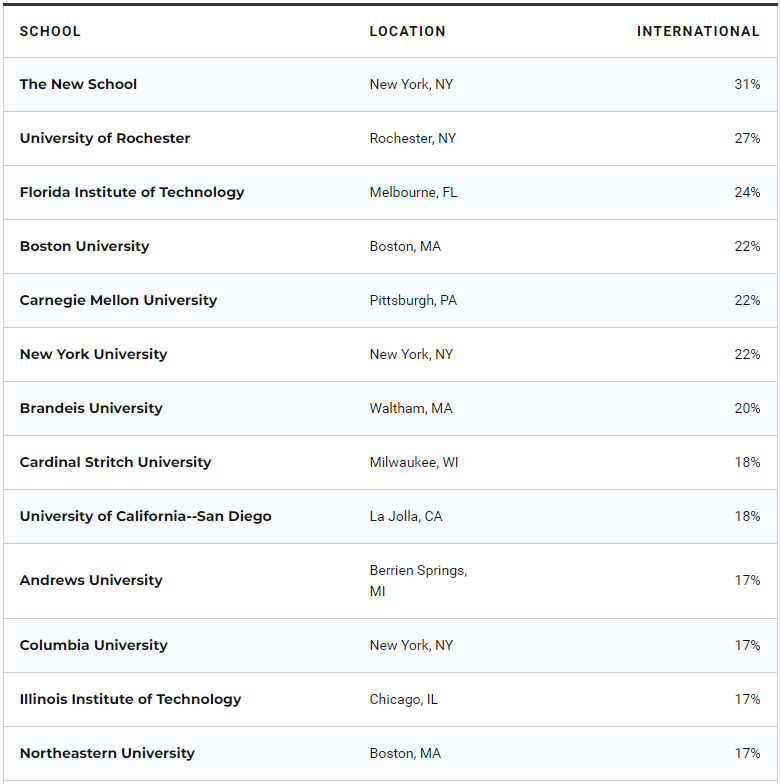Click the Melbourne, FL location cell
The image size is (780, 784).
tap(413, 192)
